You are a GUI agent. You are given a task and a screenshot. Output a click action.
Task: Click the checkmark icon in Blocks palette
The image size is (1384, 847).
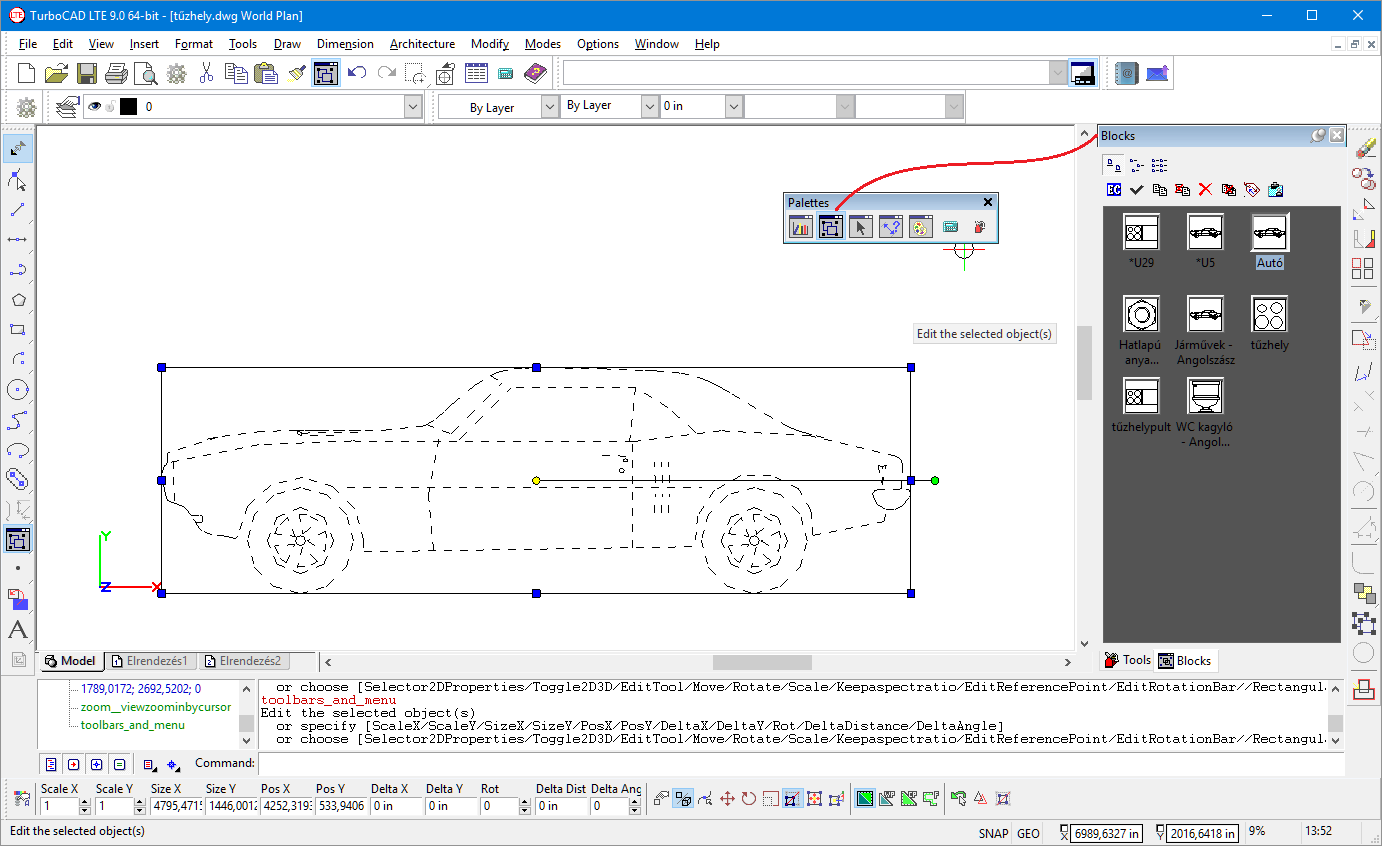(1136, 189)
